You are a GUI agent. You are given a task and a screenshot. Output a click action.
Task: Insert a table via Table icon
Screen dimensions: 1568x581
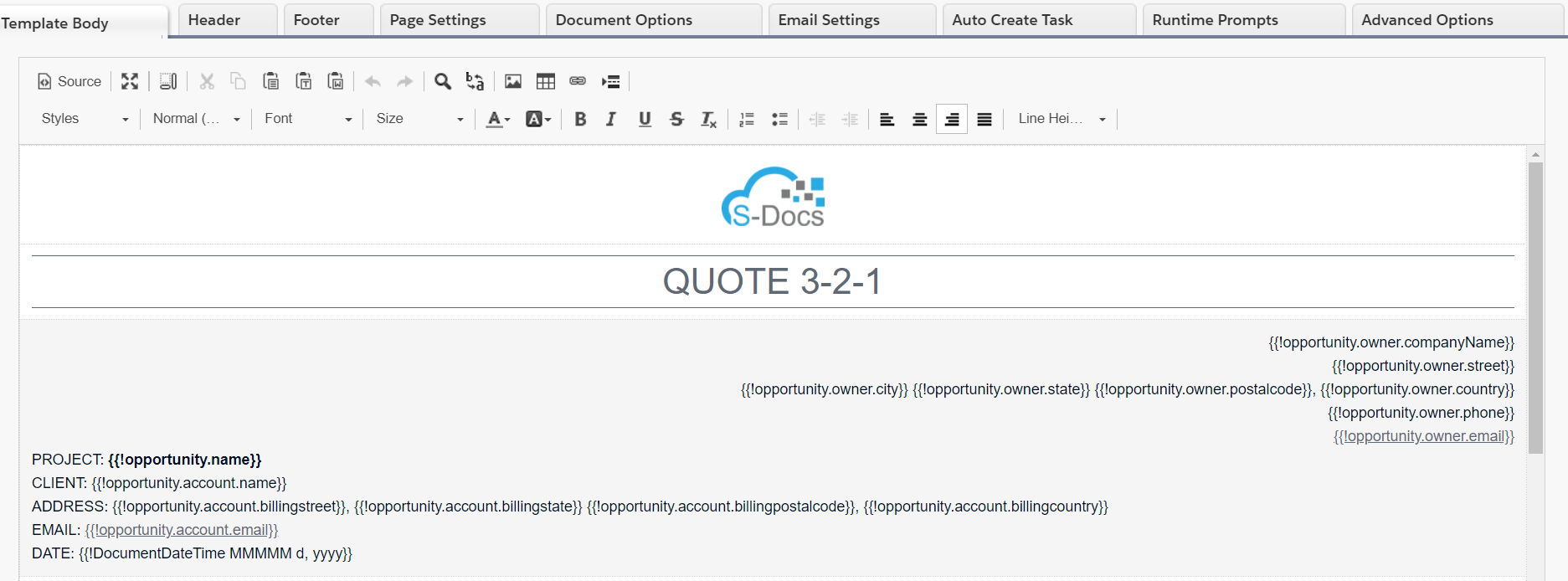pos(546,81)
